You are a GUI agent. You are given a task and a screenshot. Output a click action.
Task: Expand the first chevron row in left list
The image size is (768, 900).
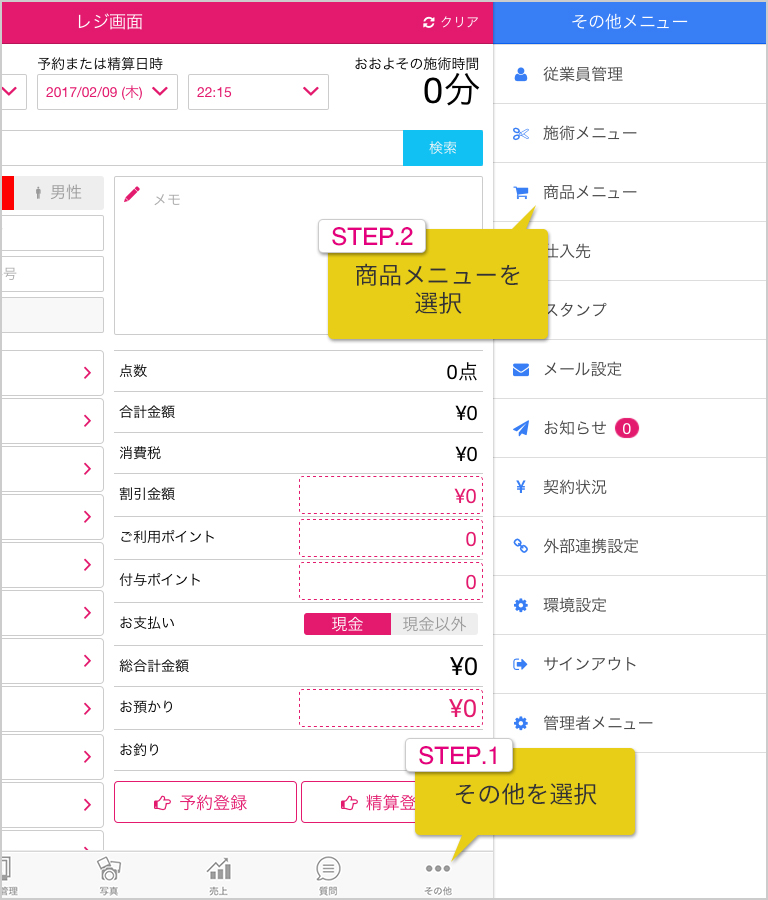pyautogui.click(x=52, y=373)
